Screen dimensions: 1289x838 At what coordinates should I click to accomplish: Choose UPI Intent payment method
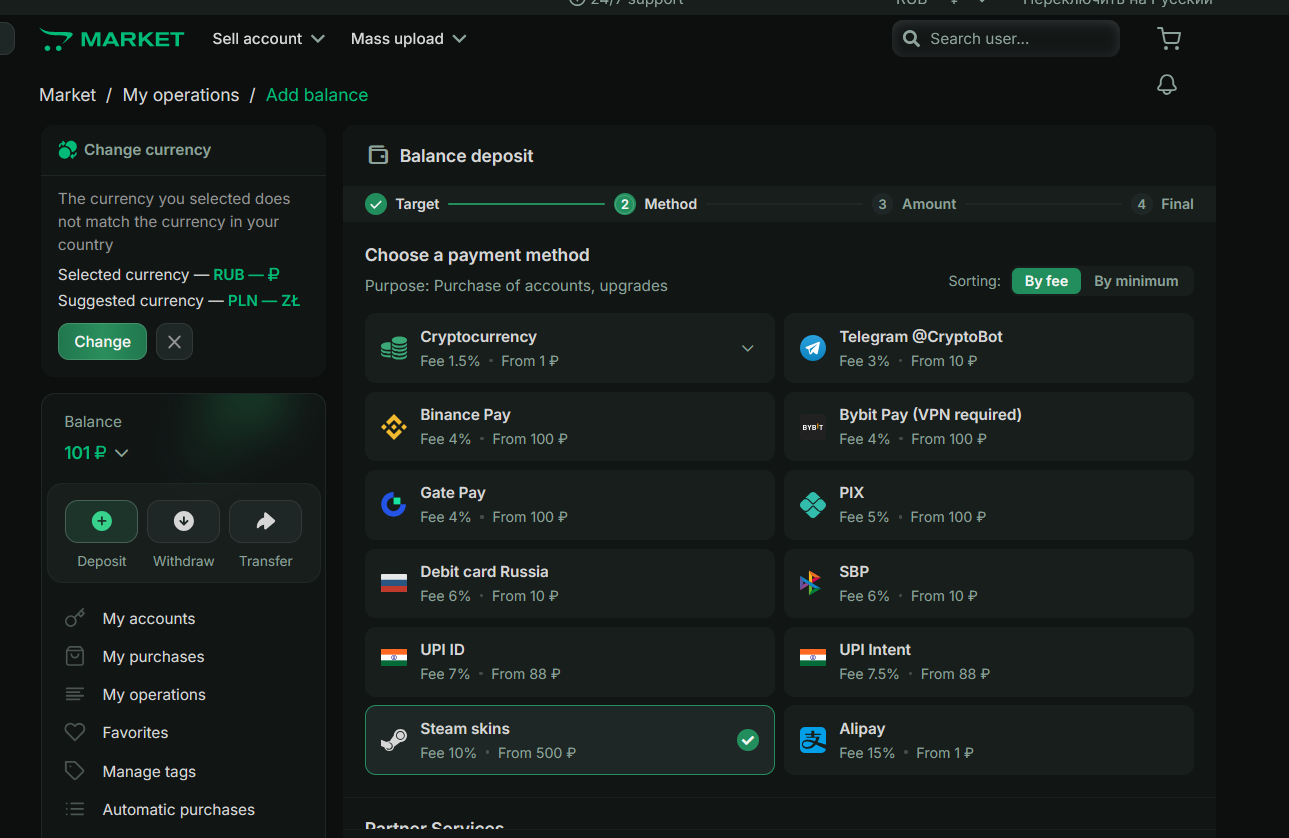tap(989, 662)
